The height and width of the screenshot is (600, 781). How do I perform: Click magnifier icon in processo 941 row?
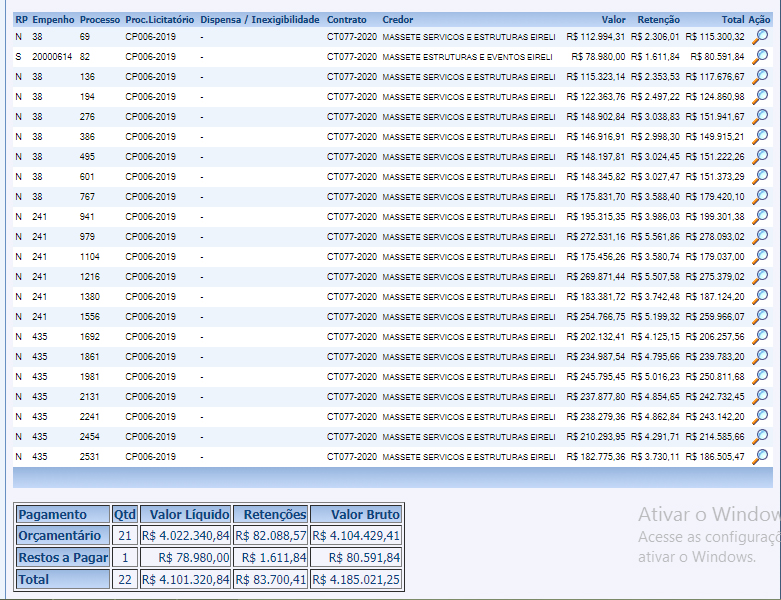click(760, 217)
